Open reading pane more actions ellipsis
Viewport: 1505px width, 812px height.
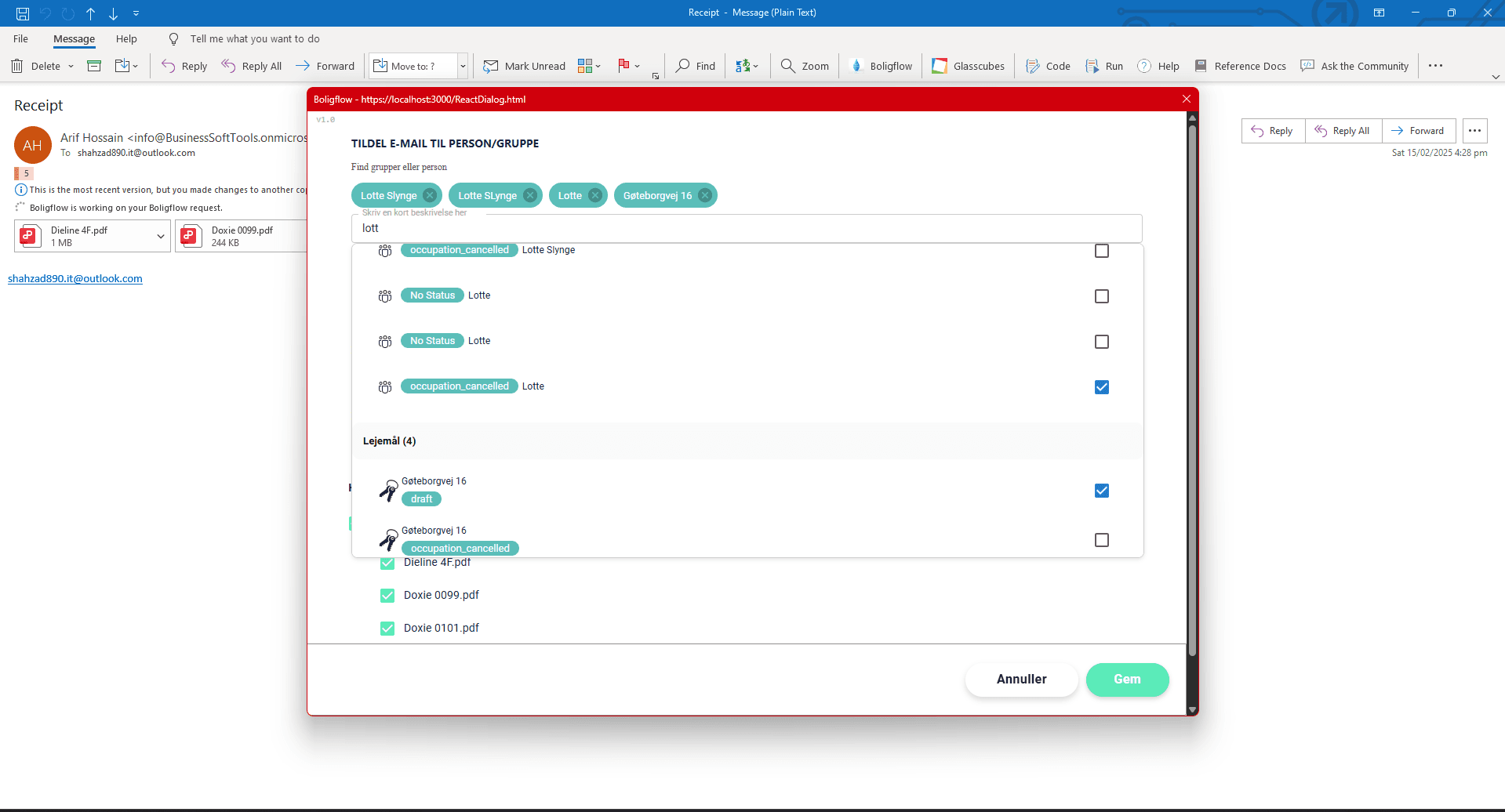1474,131
